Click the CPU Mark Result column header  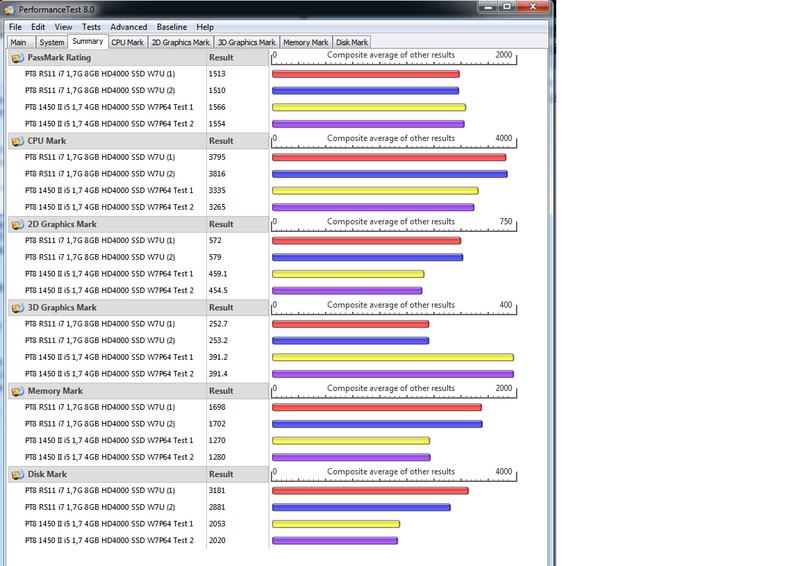[237, 141]
